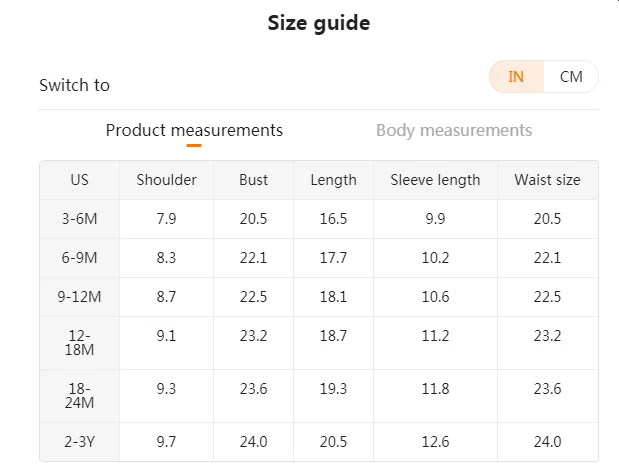The image size is (619, 475).
Task: Click the Waist size column header
Action: [547, 180]
